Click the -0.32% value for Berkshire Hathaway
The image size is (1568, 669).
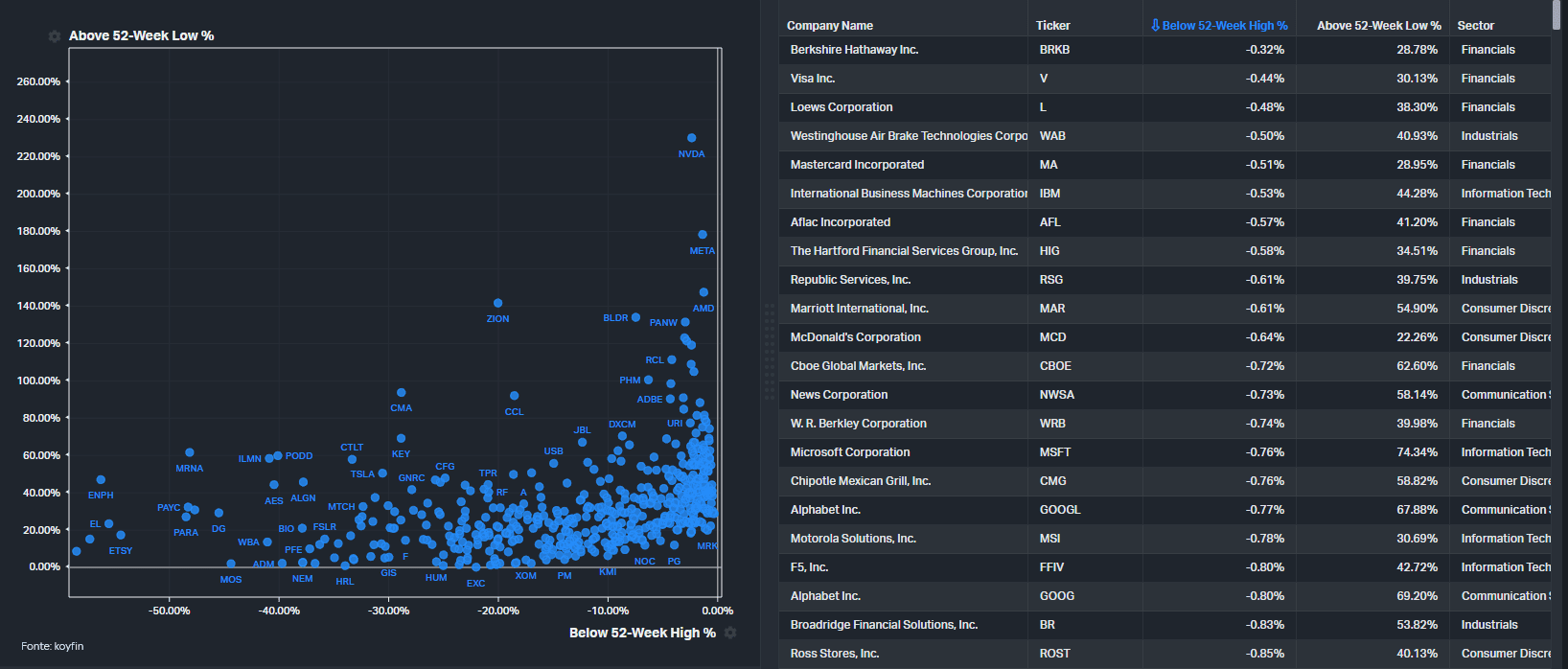point(1265,50)
